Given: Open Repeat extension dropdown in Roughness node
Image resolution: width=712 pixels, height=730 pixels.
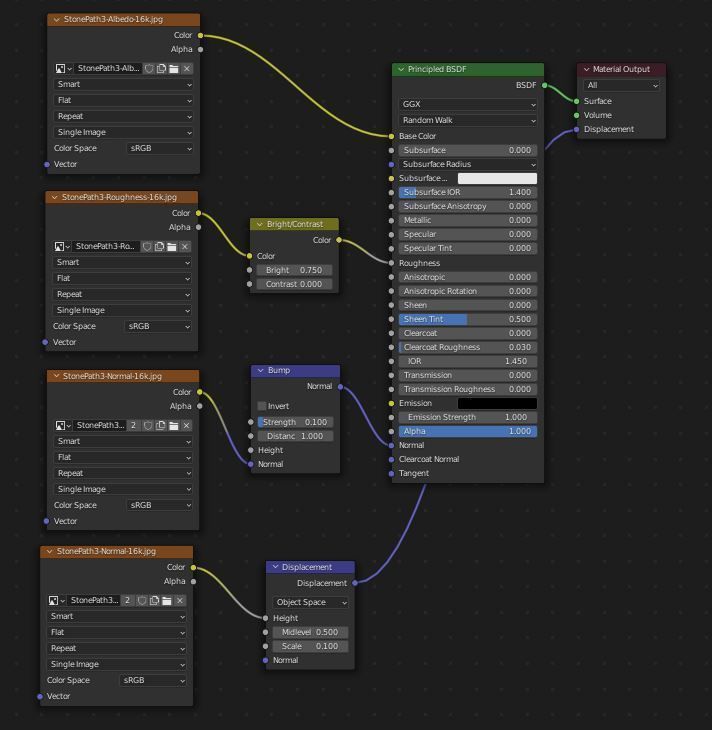Looking at the screenshot, I should (122, 294).
